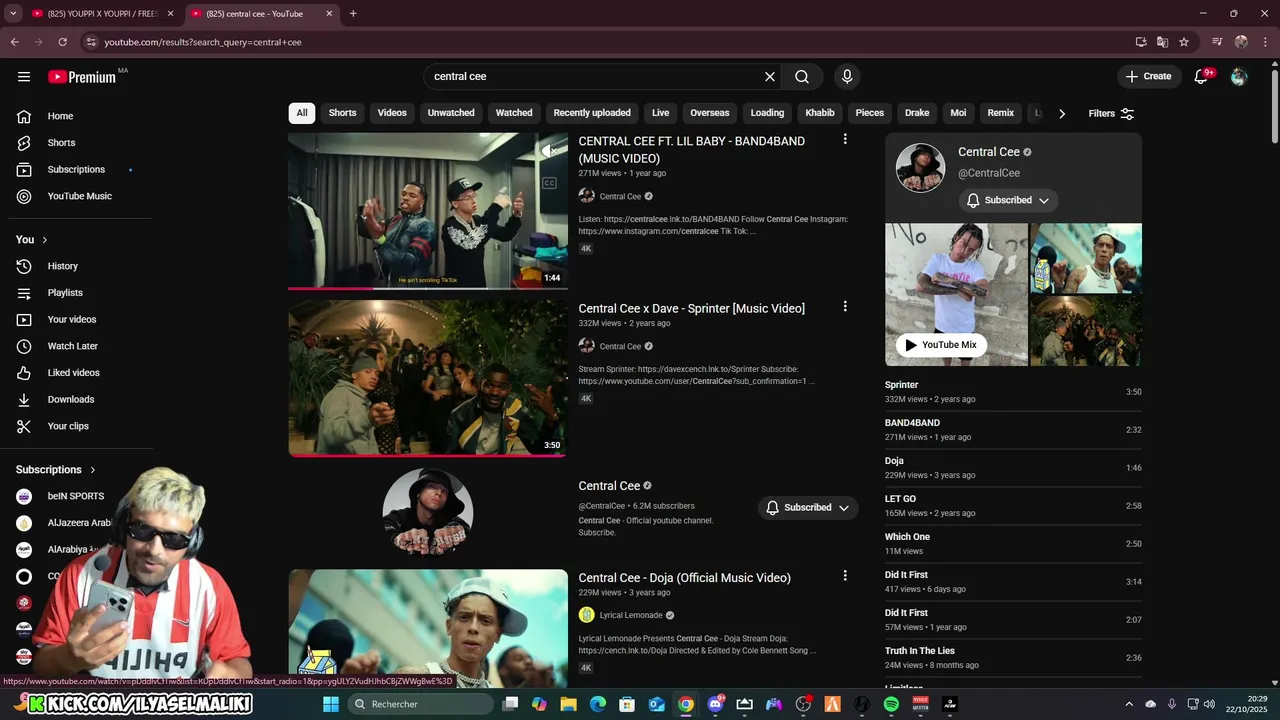Select the Shorts filter chip
This screenshot has width=1280, height=720.
tap(343, 113)
